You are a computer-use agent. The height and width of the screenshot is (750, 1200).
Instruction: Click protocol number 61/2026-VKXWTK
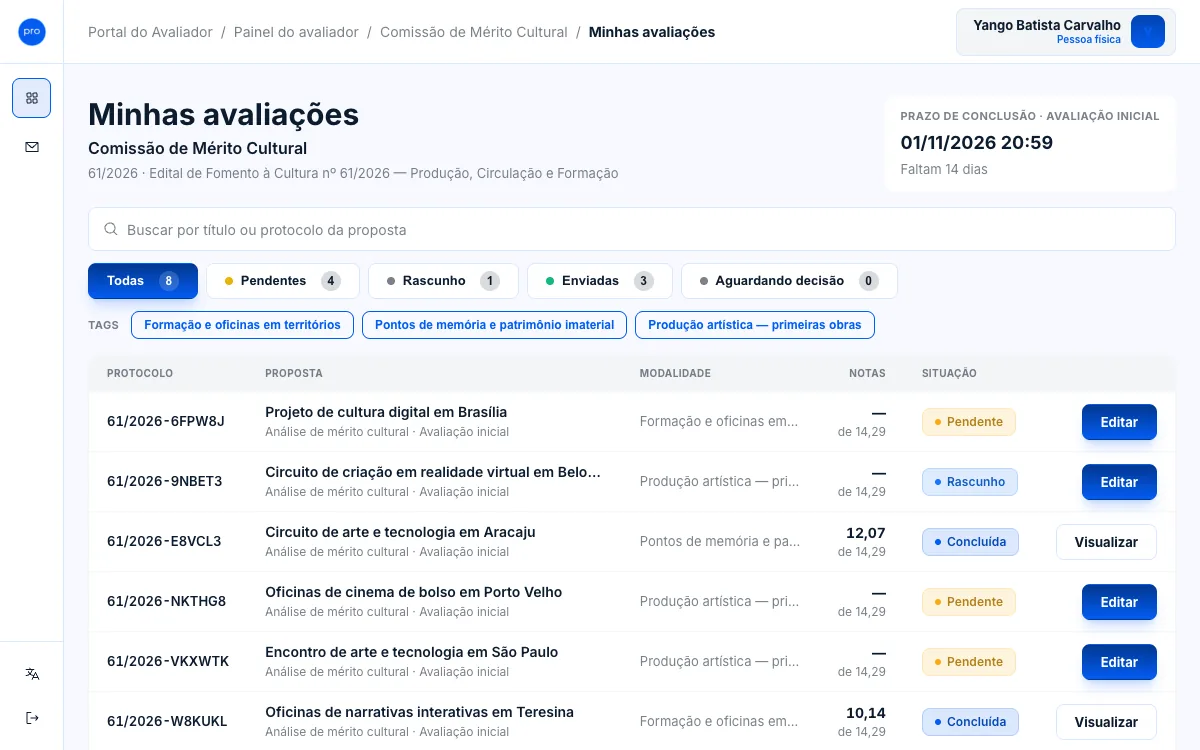coord(168,661)
